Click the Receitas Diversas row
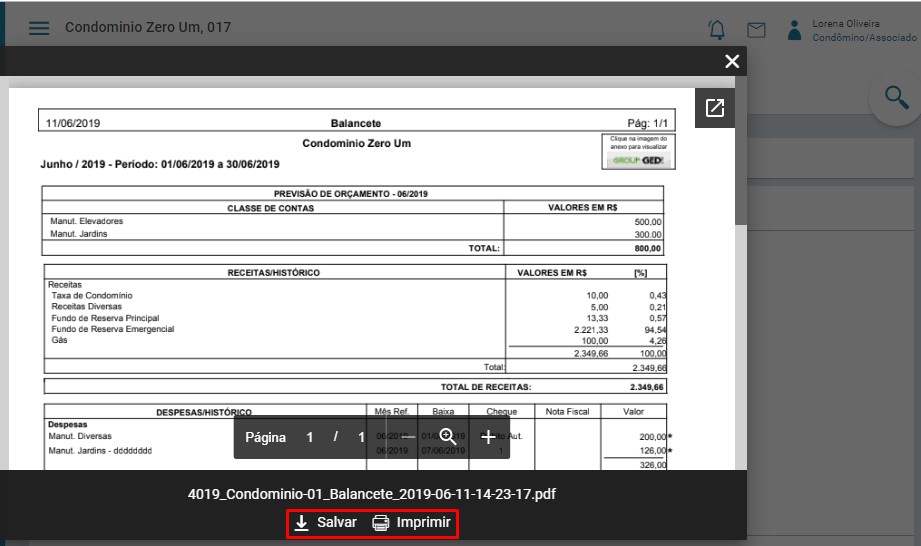Image resolution: width=921 pixels, height=546 pixels. coord(357,306)
